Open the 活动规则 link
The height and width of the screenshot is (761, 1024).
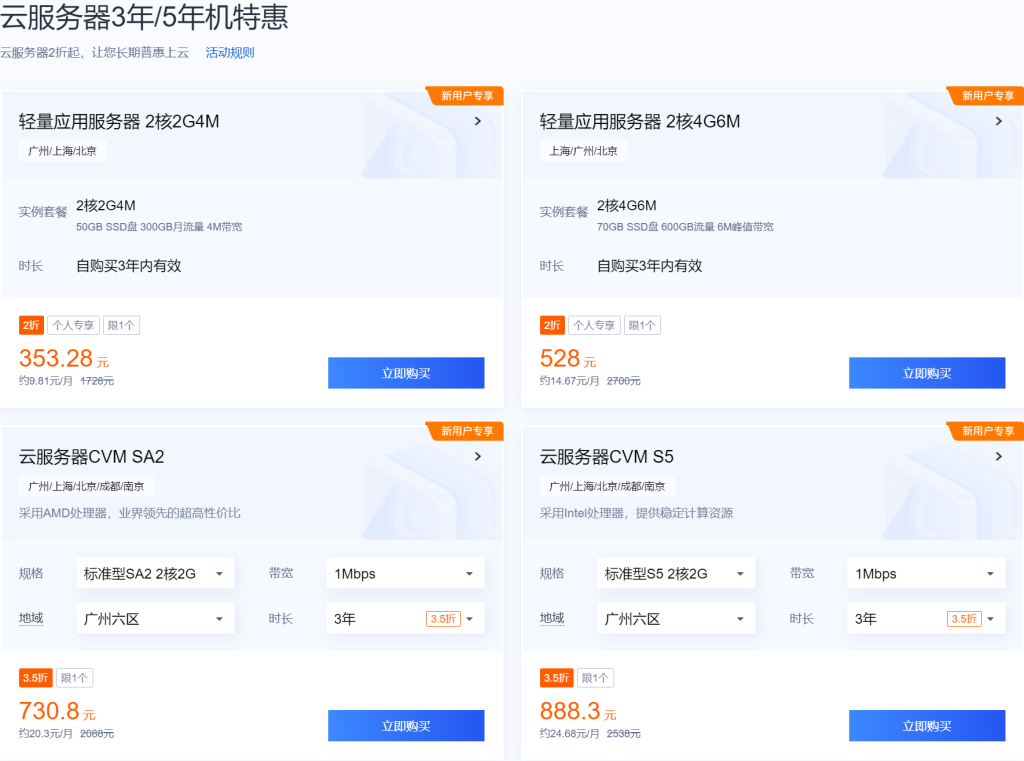tap(230, 53)
